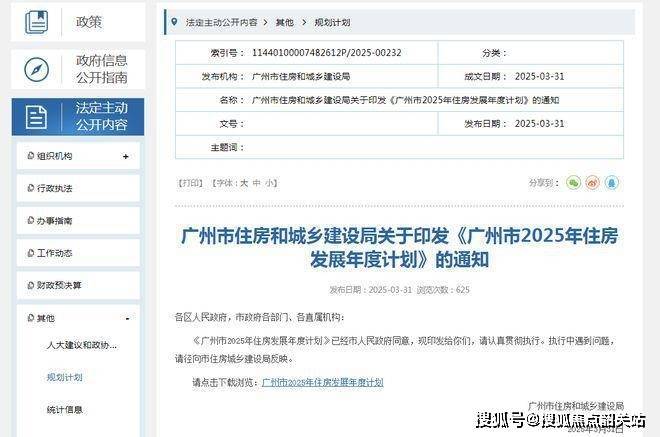
Task: Click index number 11440100007482612P/2025-00232
Action: tap(327, 53)
